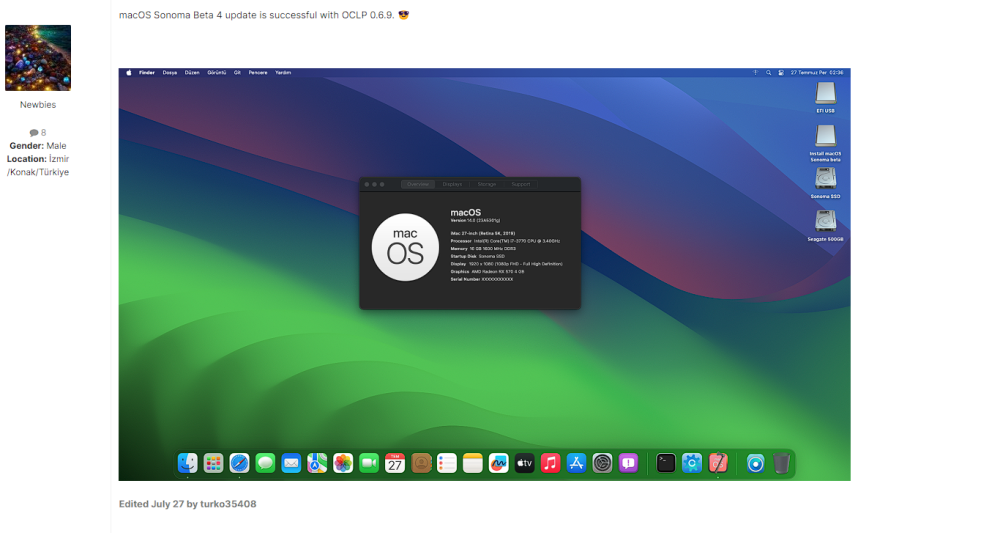Start FaceTime from the Dock
Viewport: 1000px width, 533px height.
pyautogui.click(x=369, y=464)
